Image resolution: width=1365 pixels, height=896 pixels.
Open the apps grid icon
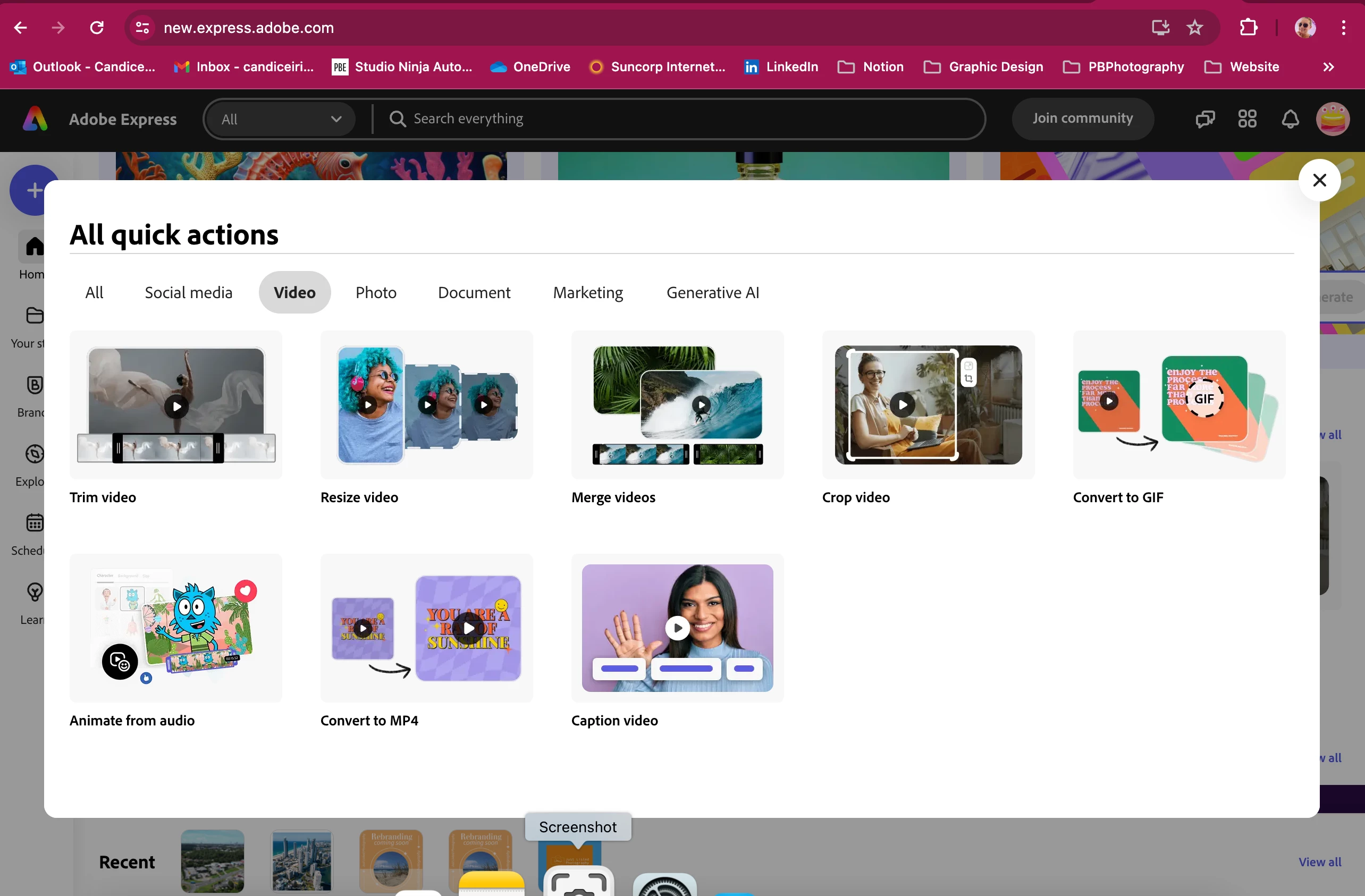pos(1247,119)
